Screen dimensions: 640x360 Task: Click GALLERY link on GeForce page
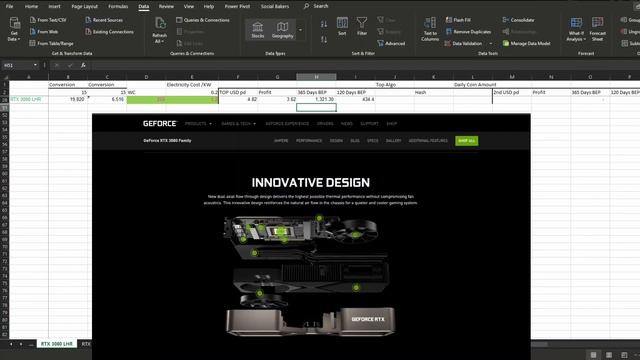(x=393, y=141)
